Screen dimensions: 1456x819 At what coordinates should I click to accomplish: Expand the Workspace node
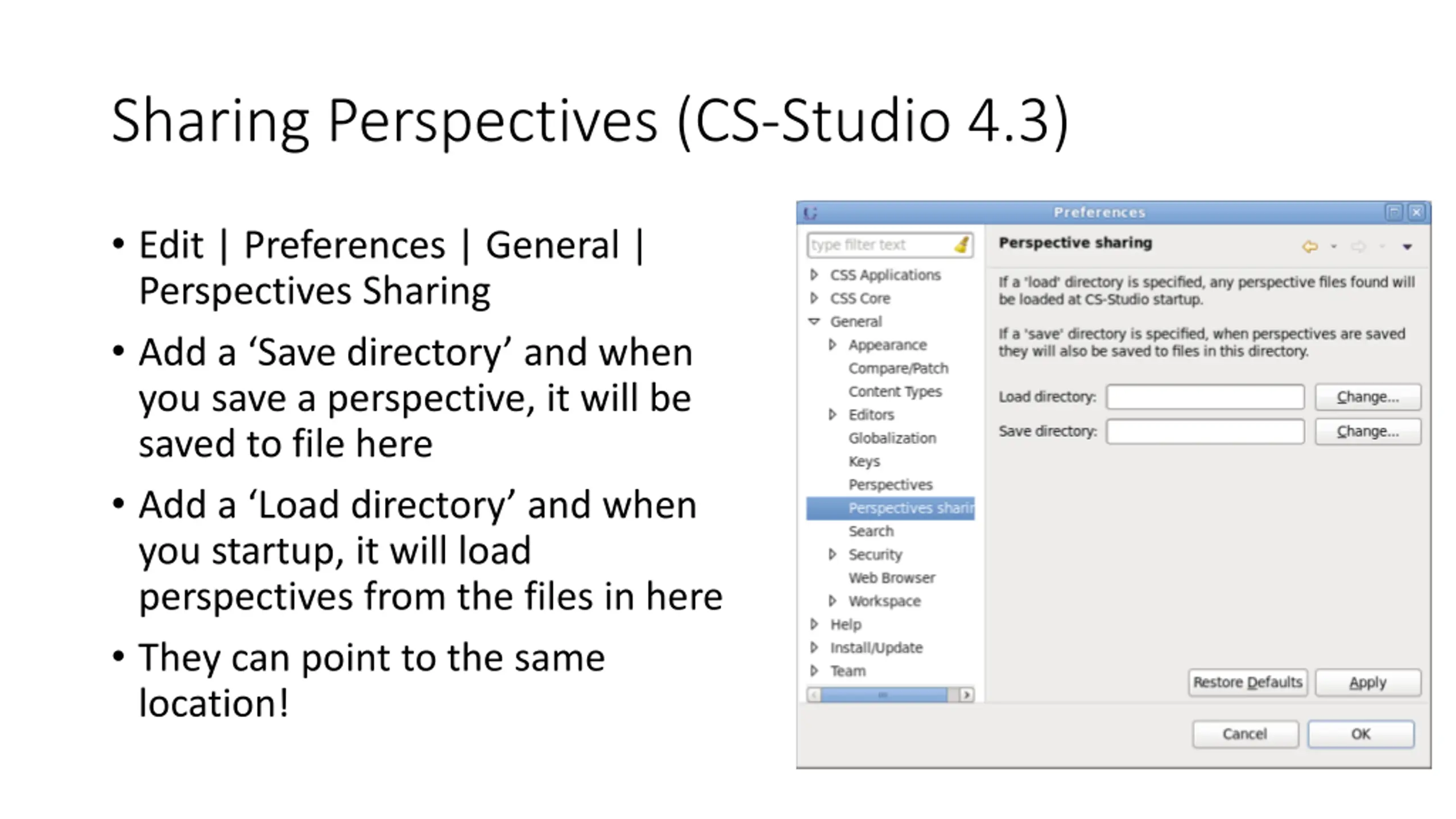tap(832, 601)
